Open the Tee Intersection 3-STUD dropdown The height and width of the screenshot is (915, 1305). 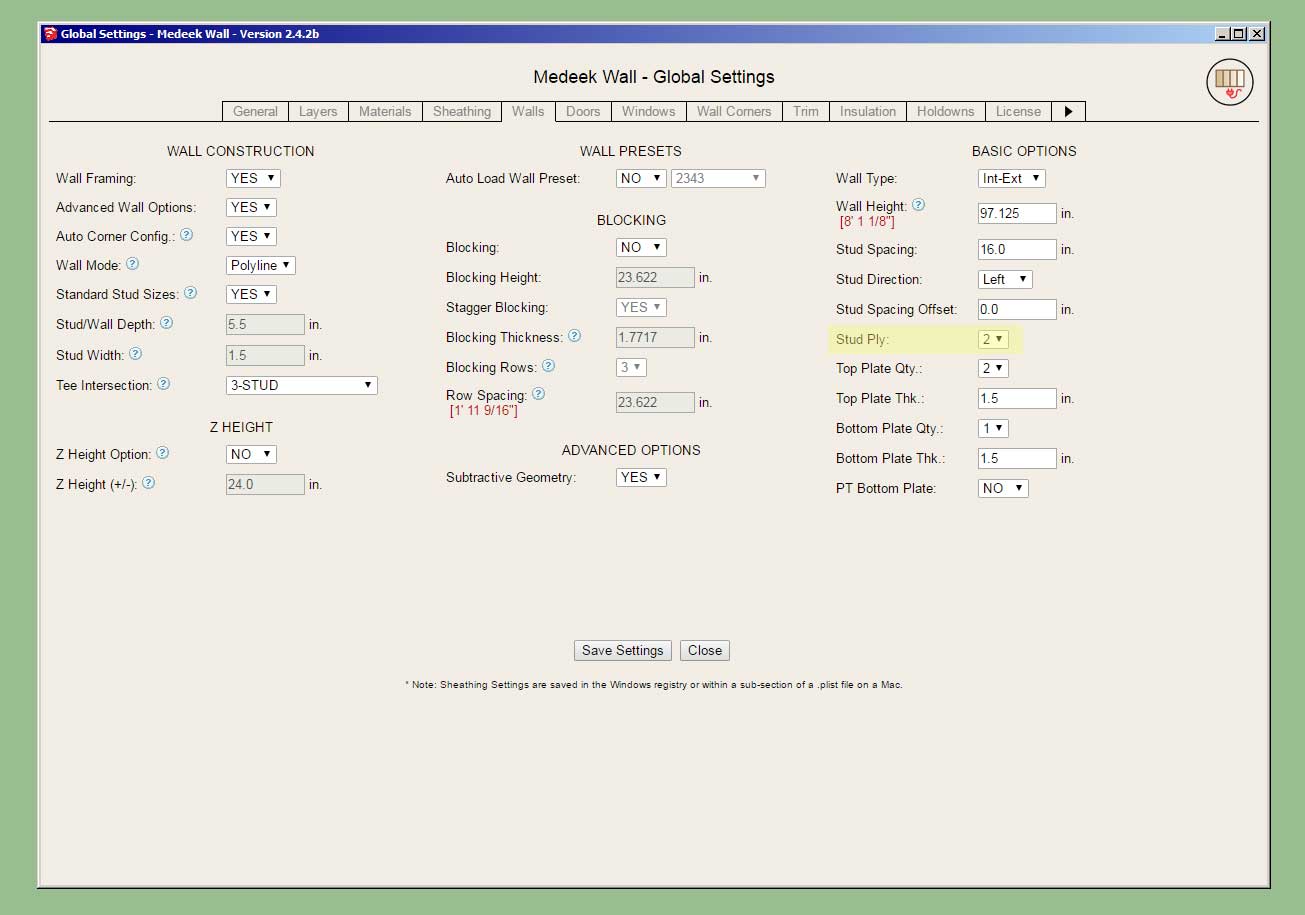pos(302,385)
